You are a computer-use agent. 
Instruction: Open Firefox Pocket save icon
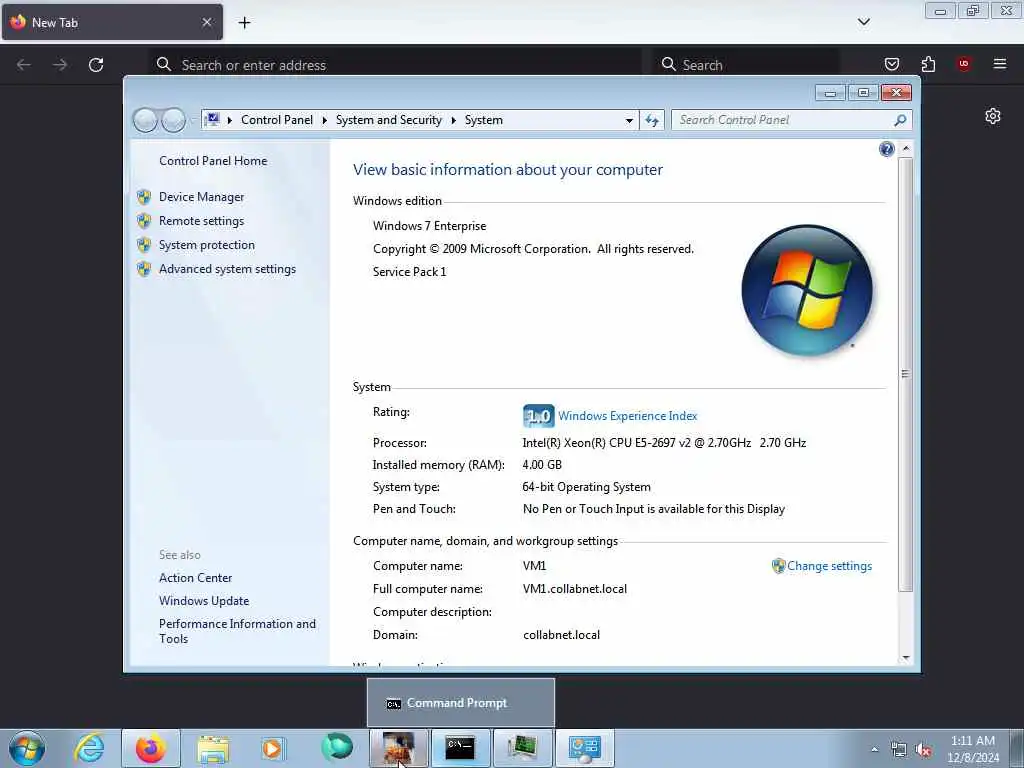[891, 64]
